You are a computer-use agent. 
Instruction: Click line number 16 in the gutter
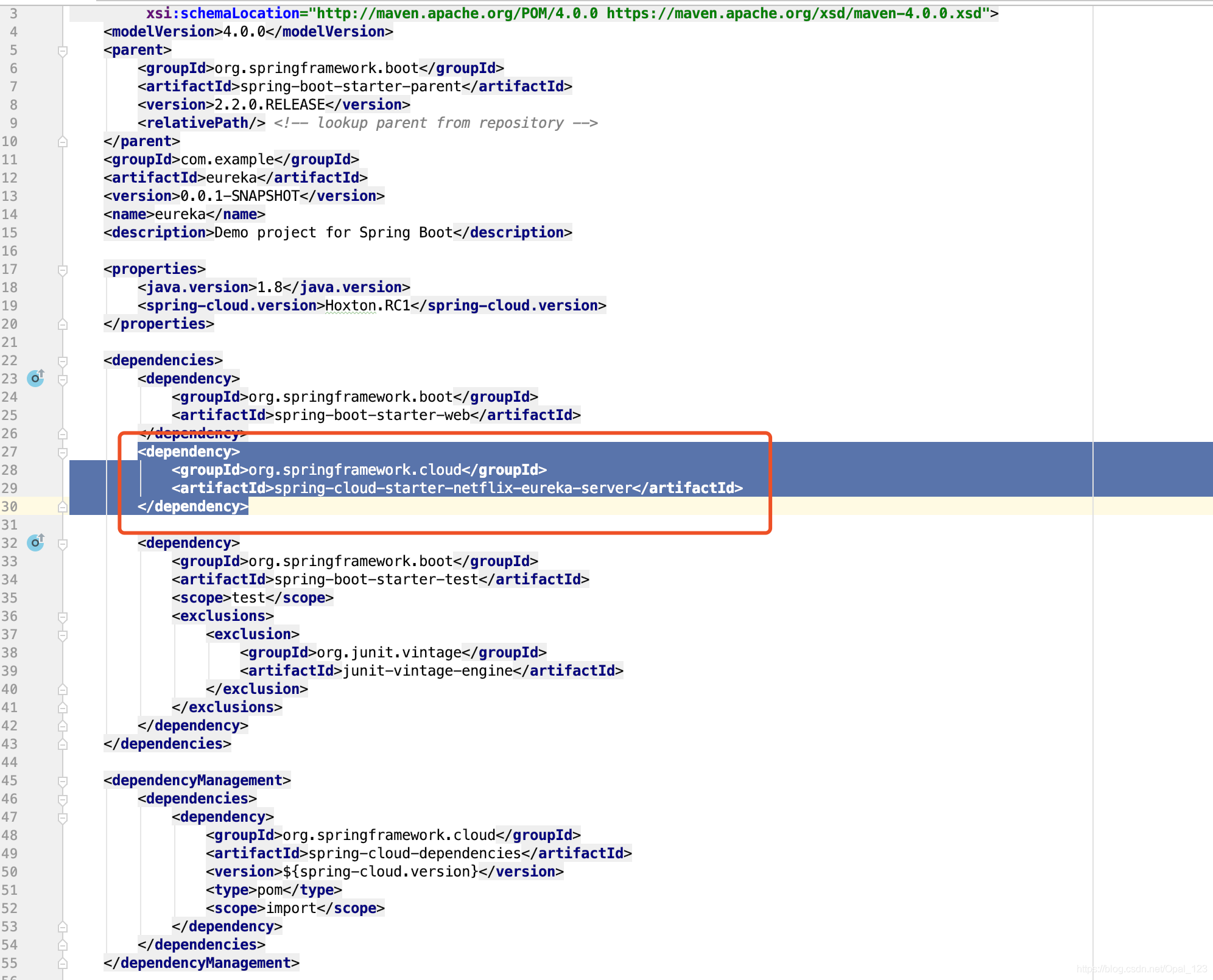pyautogui.click(x=10, y=251)
